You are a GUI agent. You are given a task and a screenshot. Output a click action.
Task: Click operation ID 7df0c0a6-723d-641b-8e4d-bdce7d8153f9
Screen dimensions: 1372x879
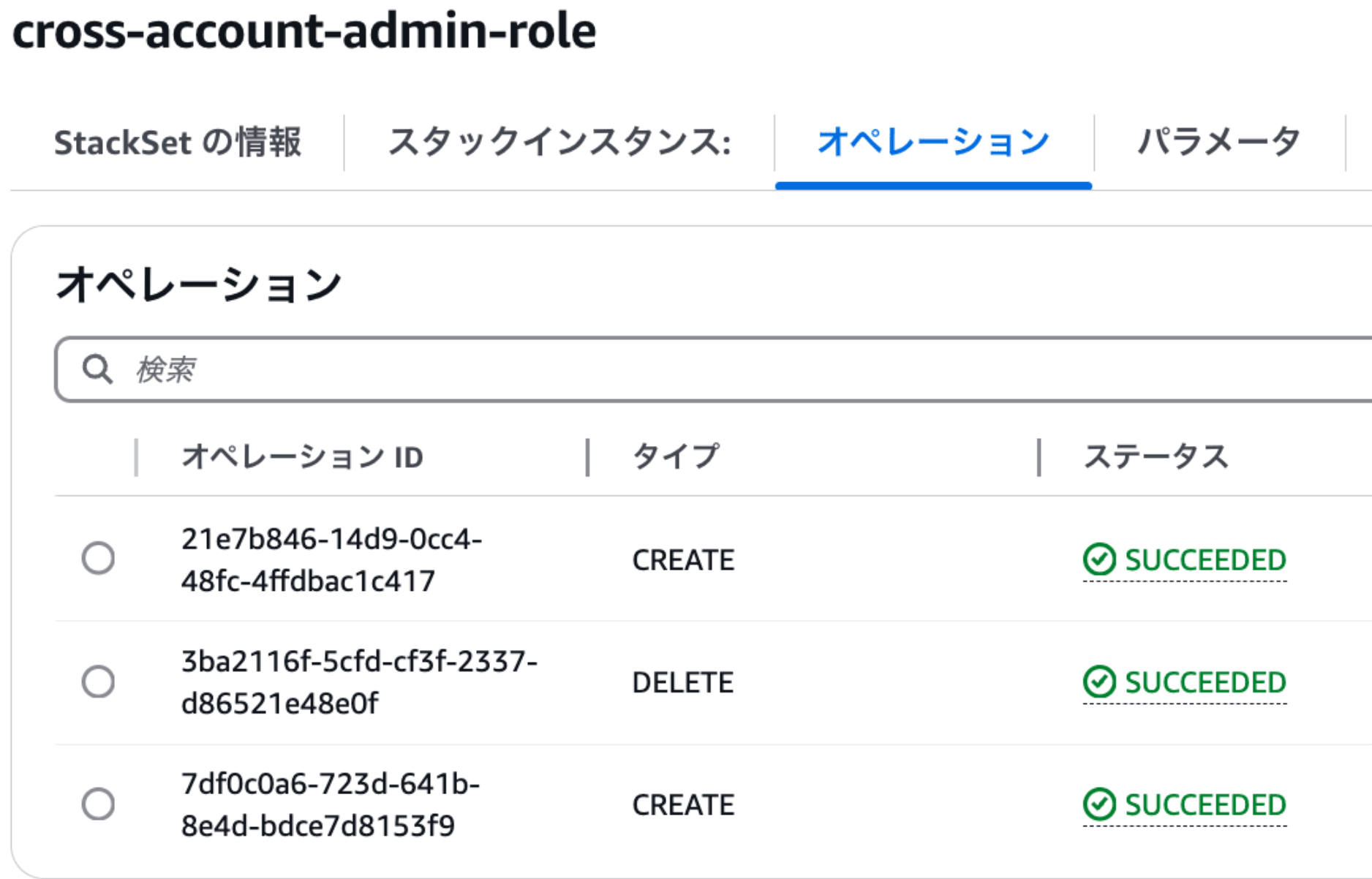coord(331,804)
